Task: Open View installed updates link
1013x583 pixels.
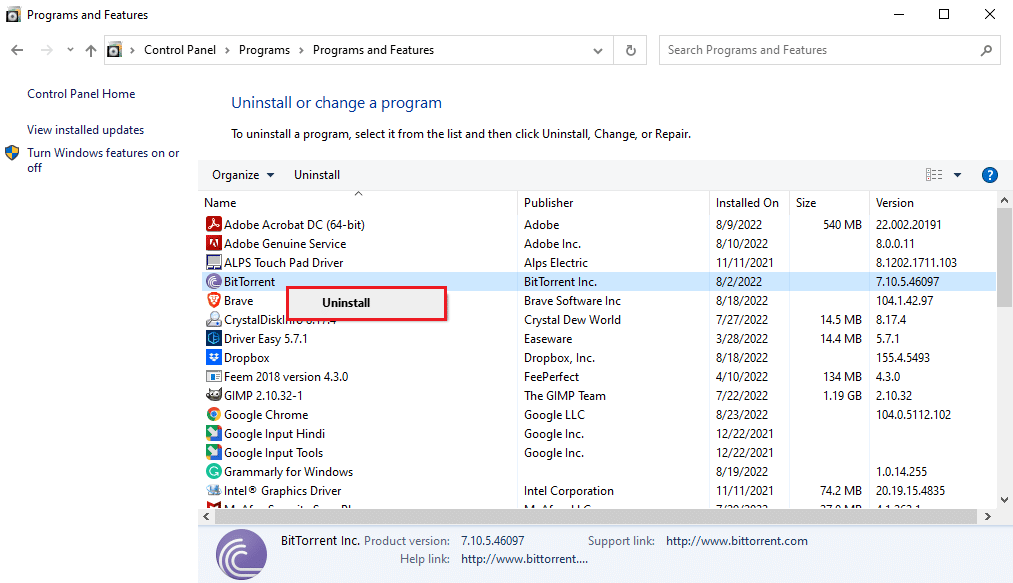Action: point(85,130)
